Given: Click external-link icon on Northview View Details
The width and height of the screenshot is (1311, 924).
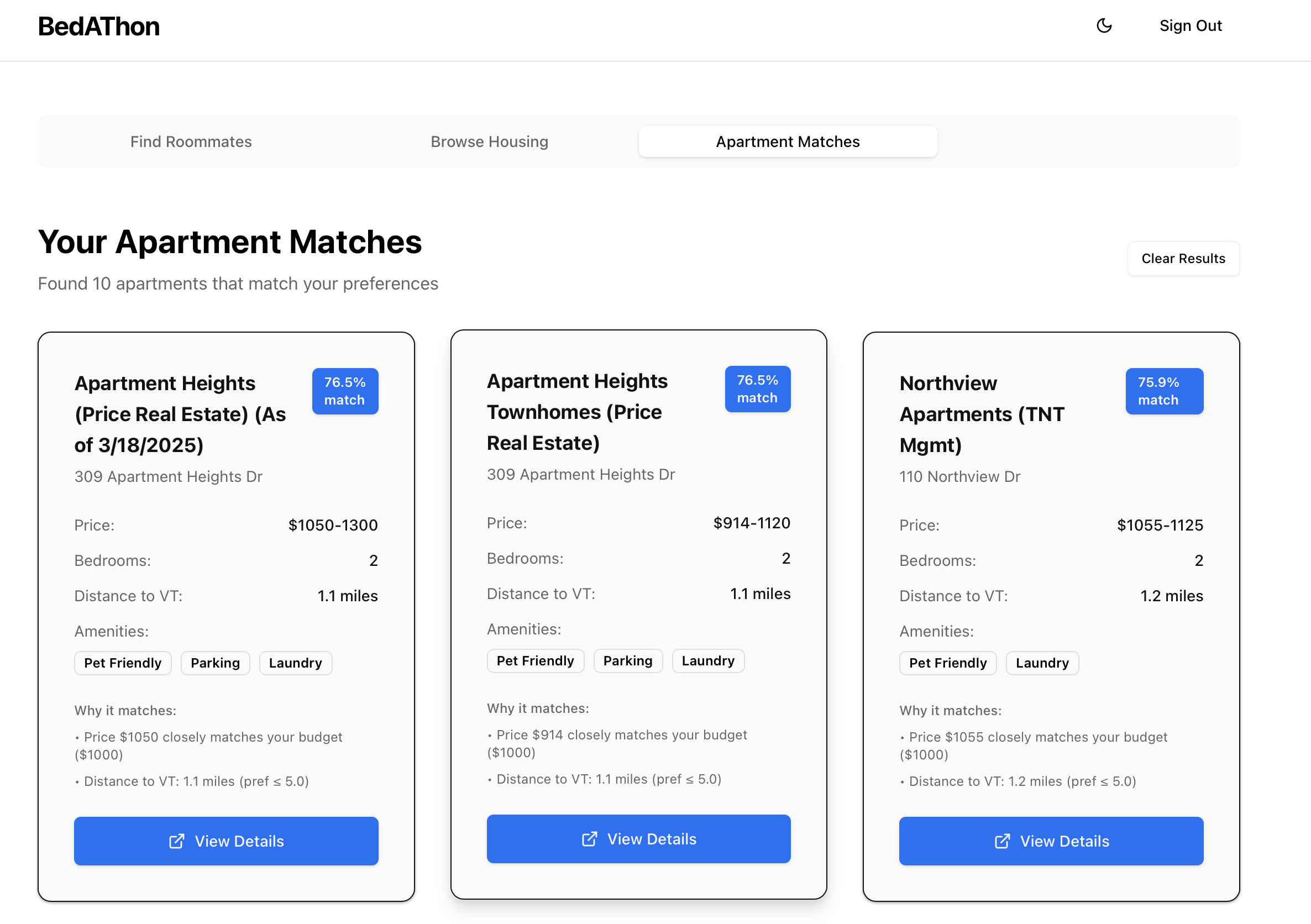Looking at the screenshot, I should tap(1002, 841).
